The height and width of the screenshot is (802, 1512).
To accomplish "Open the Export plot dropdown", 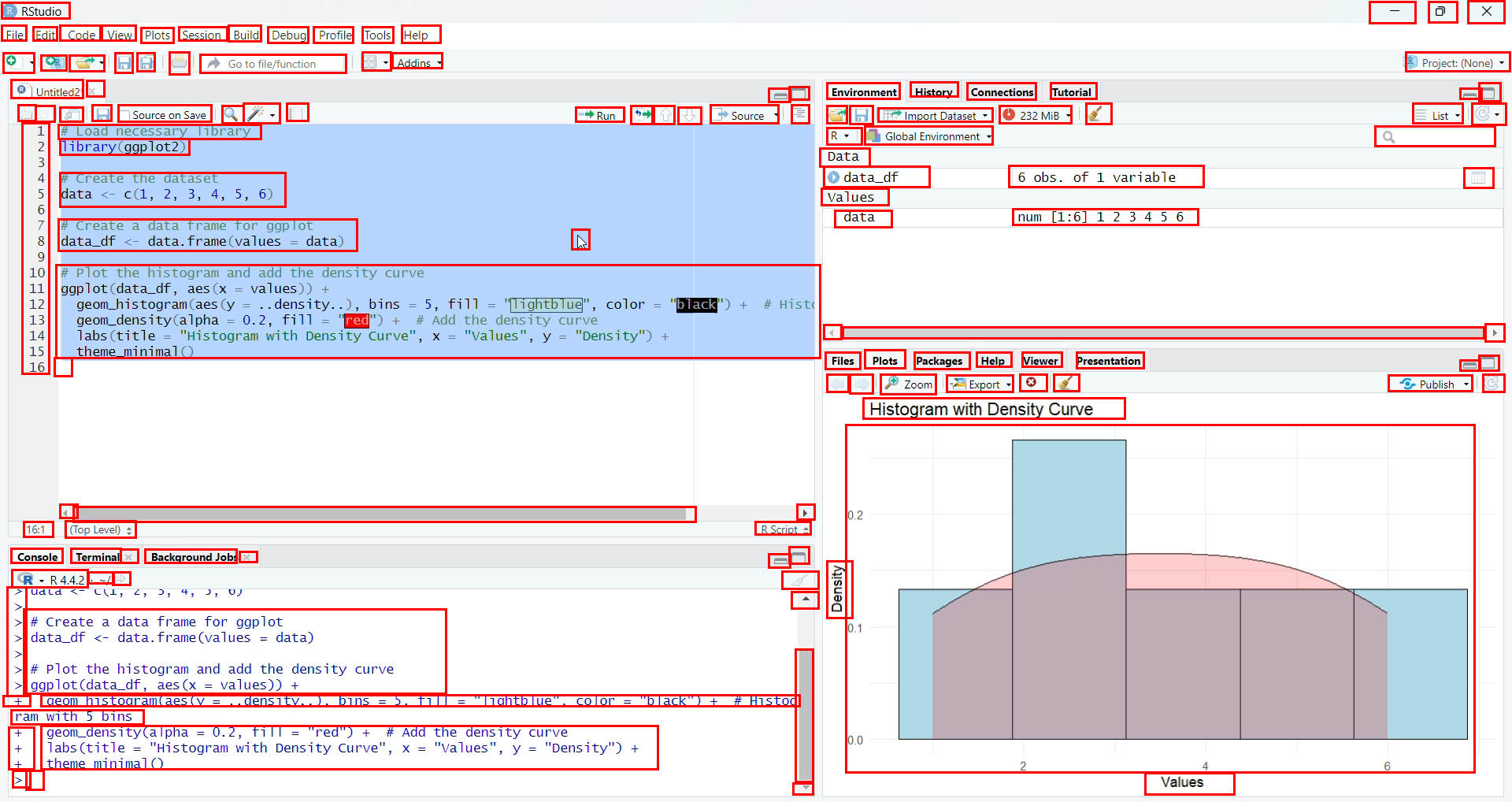I will 978,384.
